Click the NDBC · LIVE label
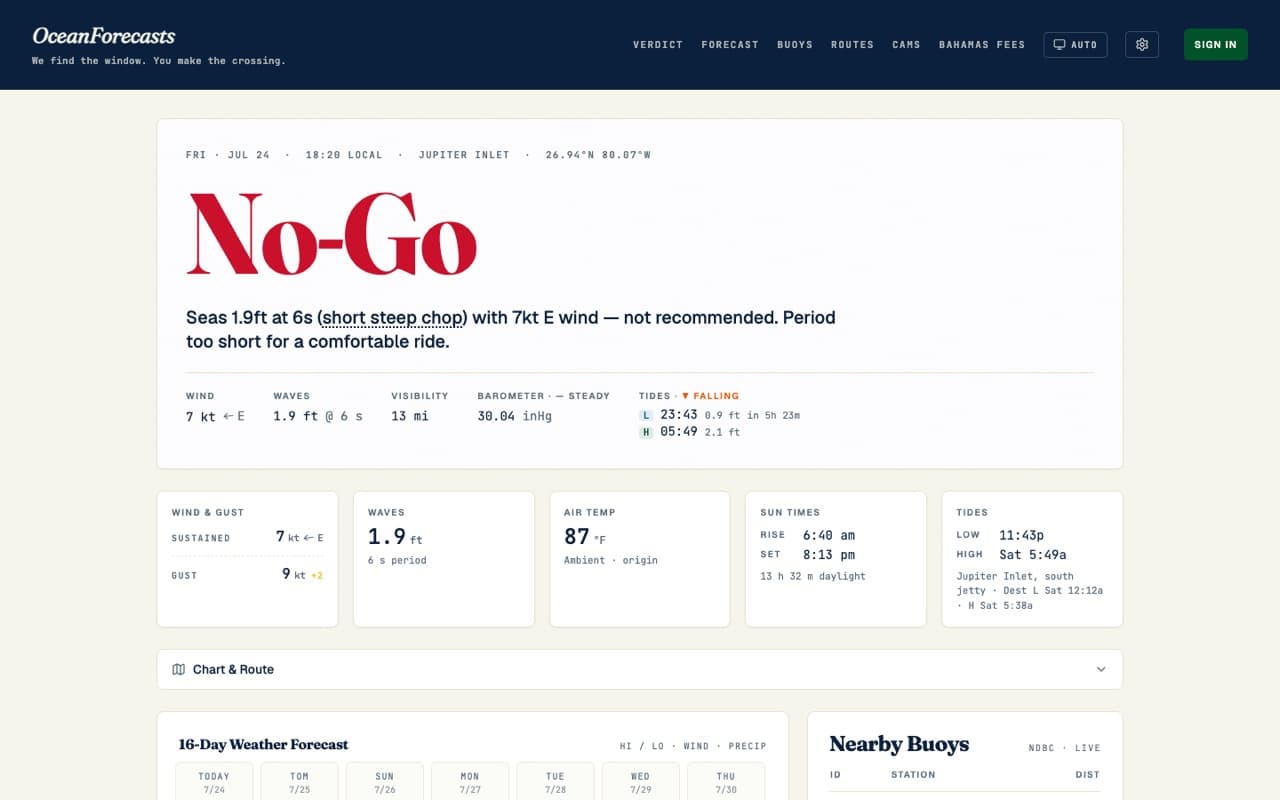1280x800 pixels. tap(1064, 748)
